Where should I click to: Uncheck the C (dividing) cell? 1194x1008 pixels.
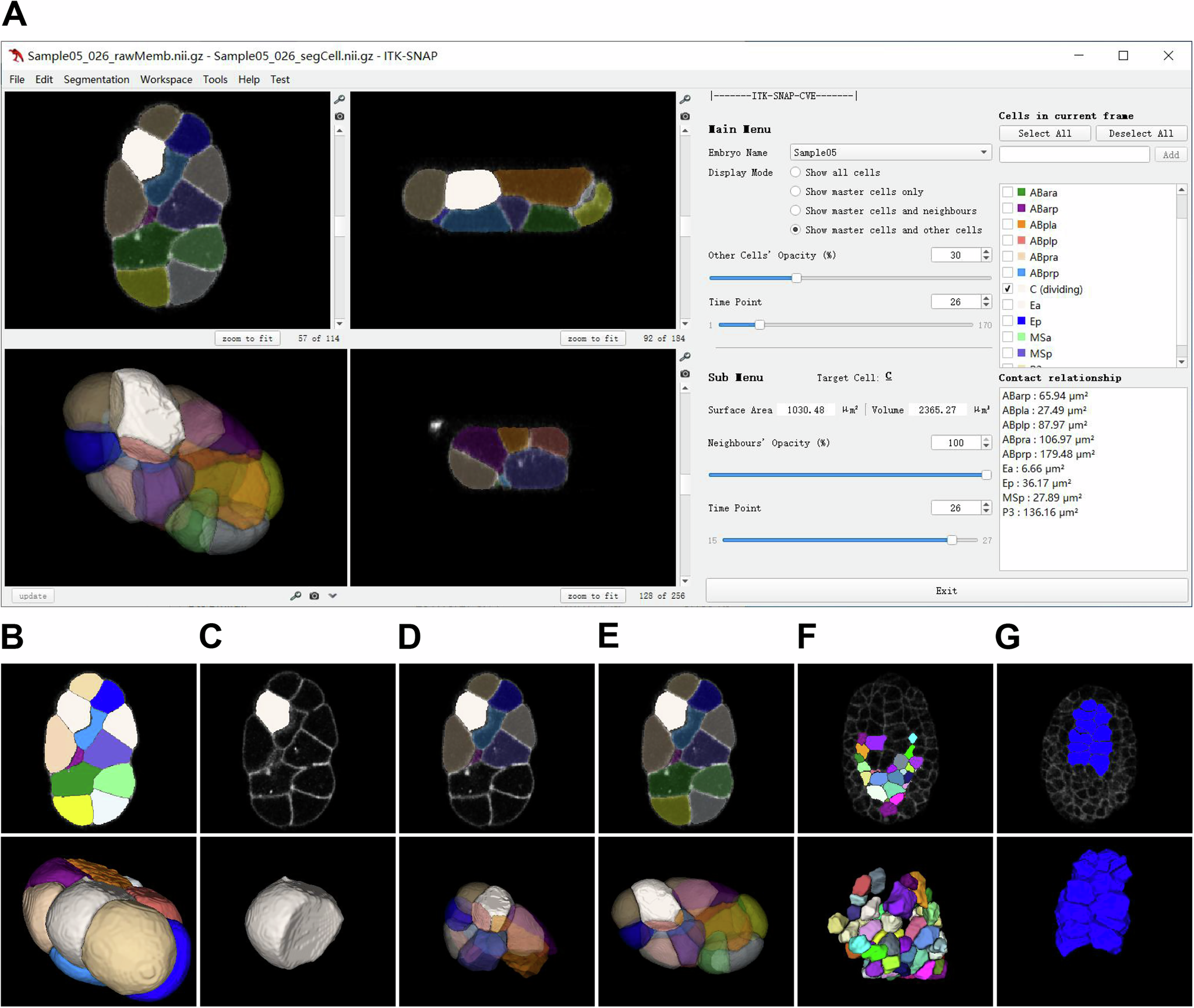coord(1008,289)
